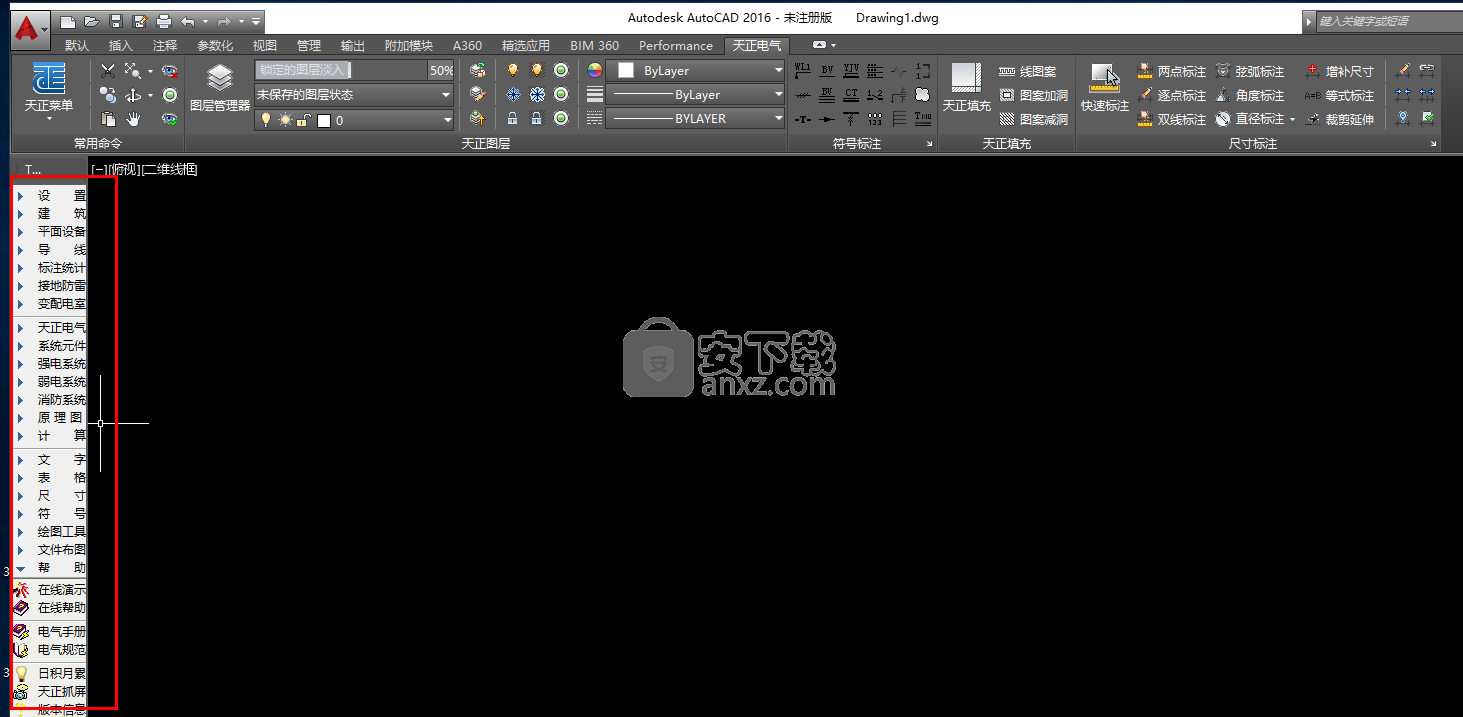Click the Print (plot) icon in quick access toolbar
Viewport: 1463px width, 717px height.
pos(163,21)
